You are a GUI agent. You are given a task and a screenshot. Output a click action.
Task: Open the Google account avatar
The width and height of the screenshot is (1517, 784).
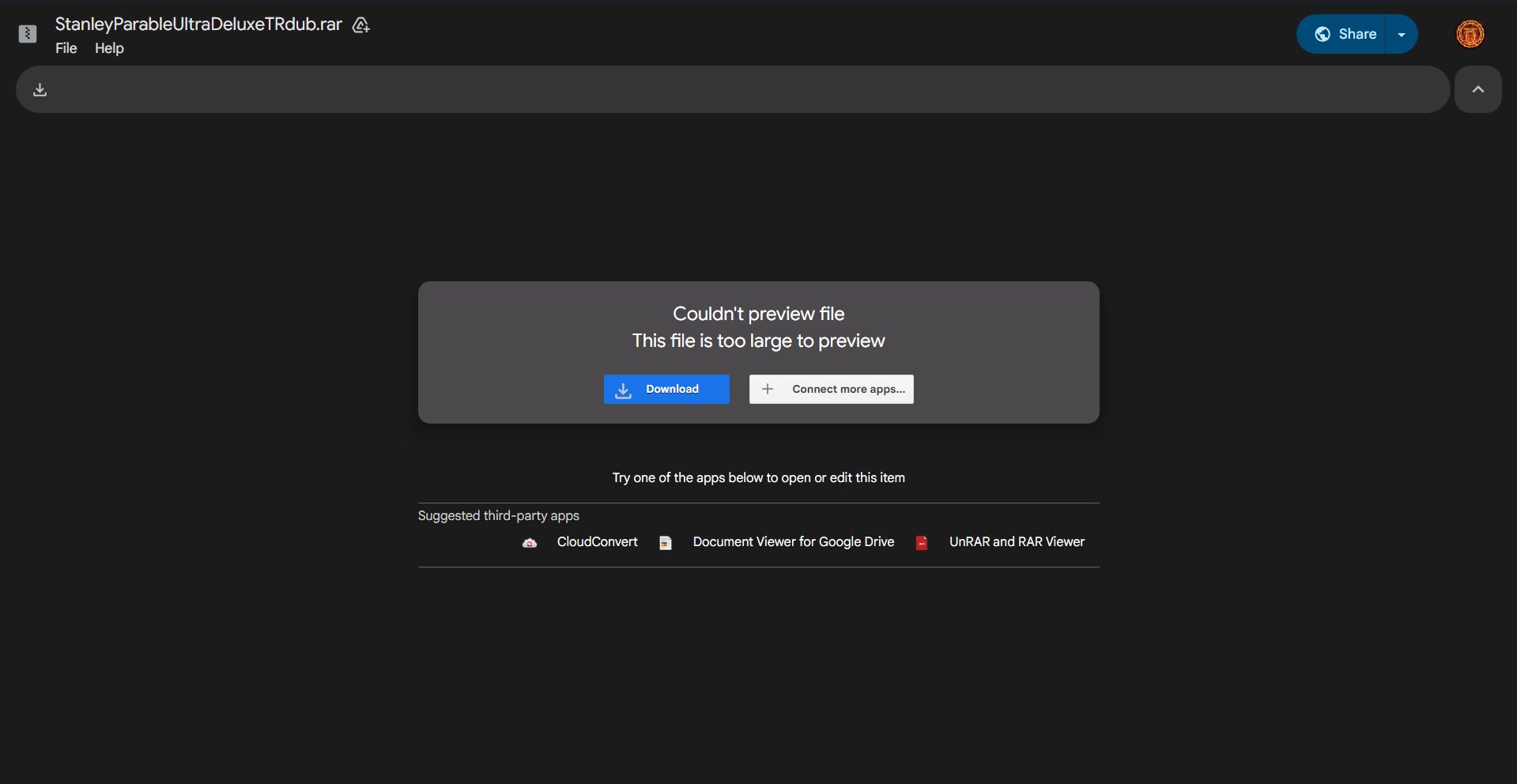pos(1470,34)
